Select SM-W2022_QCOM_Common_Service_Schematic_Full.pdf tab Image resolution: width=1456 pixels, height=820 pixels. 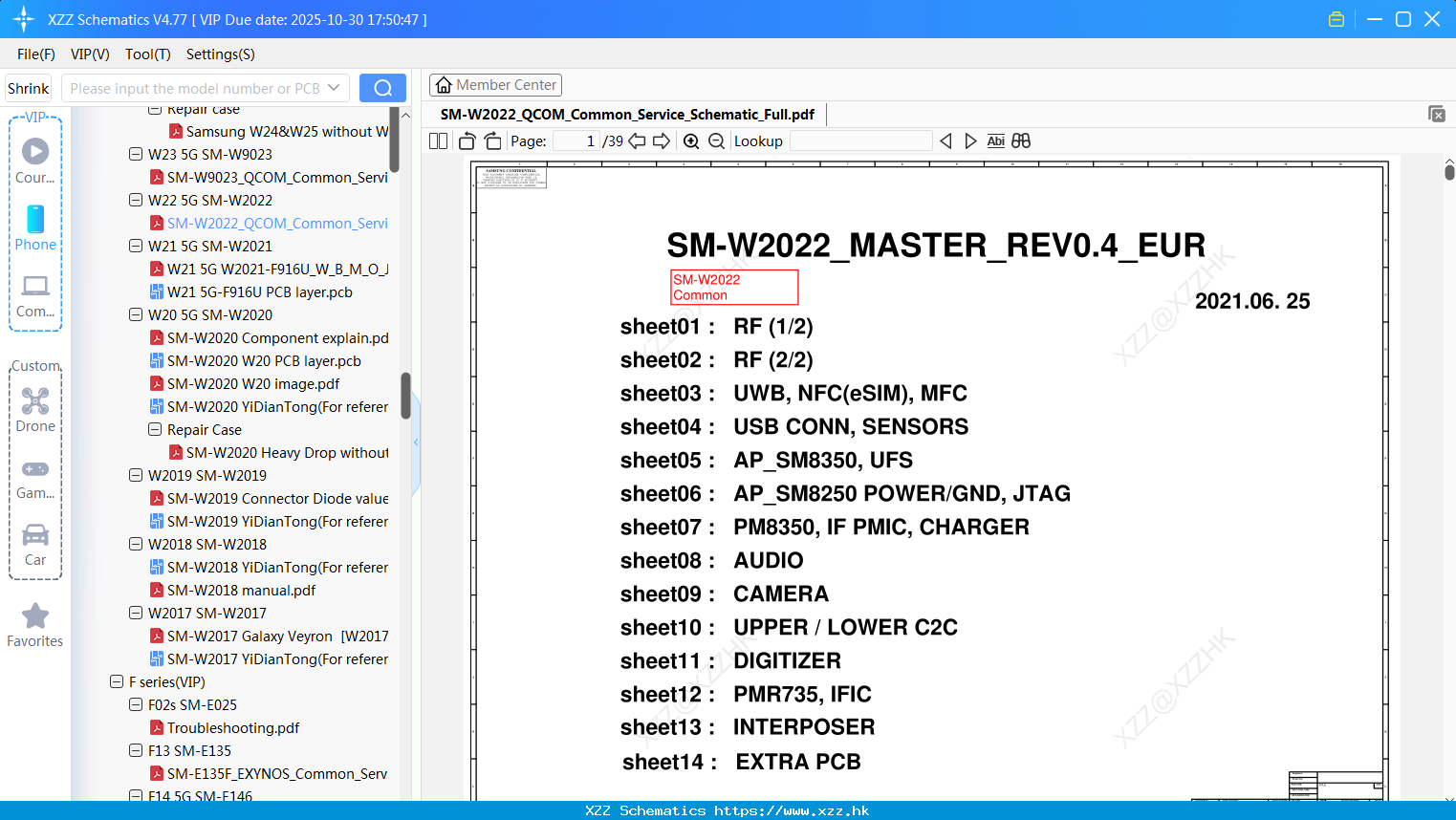pos(627,114)
